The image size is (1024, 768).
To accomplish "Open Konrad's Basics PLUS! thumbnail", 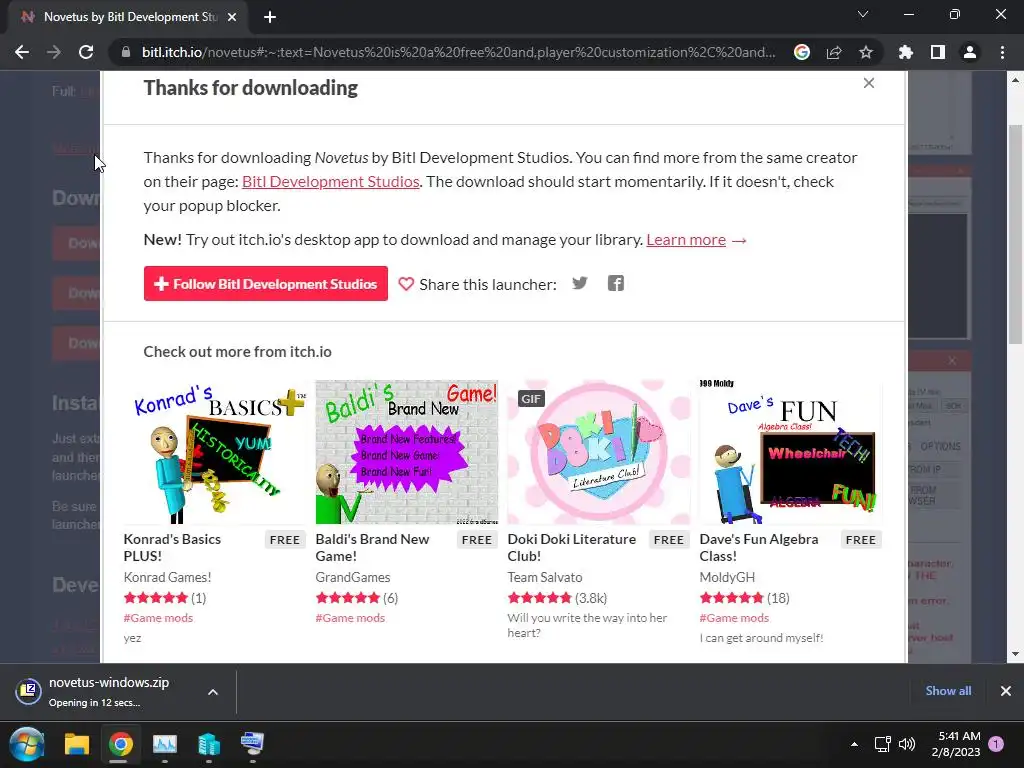I will 215,452.
